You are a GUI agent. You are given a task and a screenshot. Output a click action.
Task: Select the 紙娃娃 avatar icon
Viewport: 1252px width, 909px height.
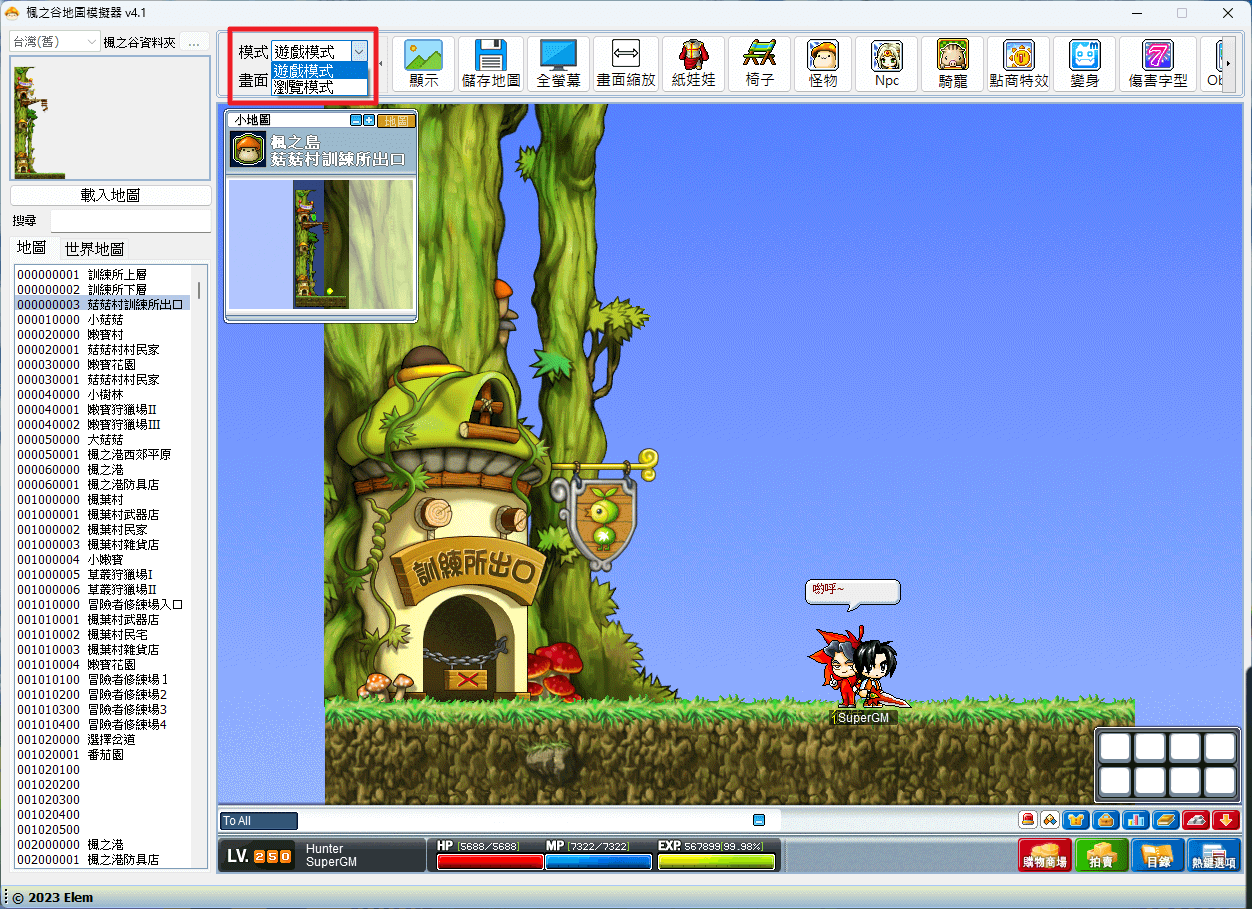(693, 64)
